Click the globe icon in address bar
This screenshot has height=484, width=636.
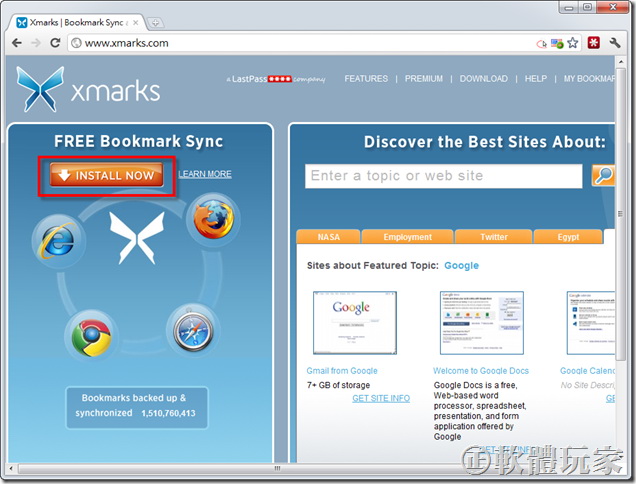(76, 43)
